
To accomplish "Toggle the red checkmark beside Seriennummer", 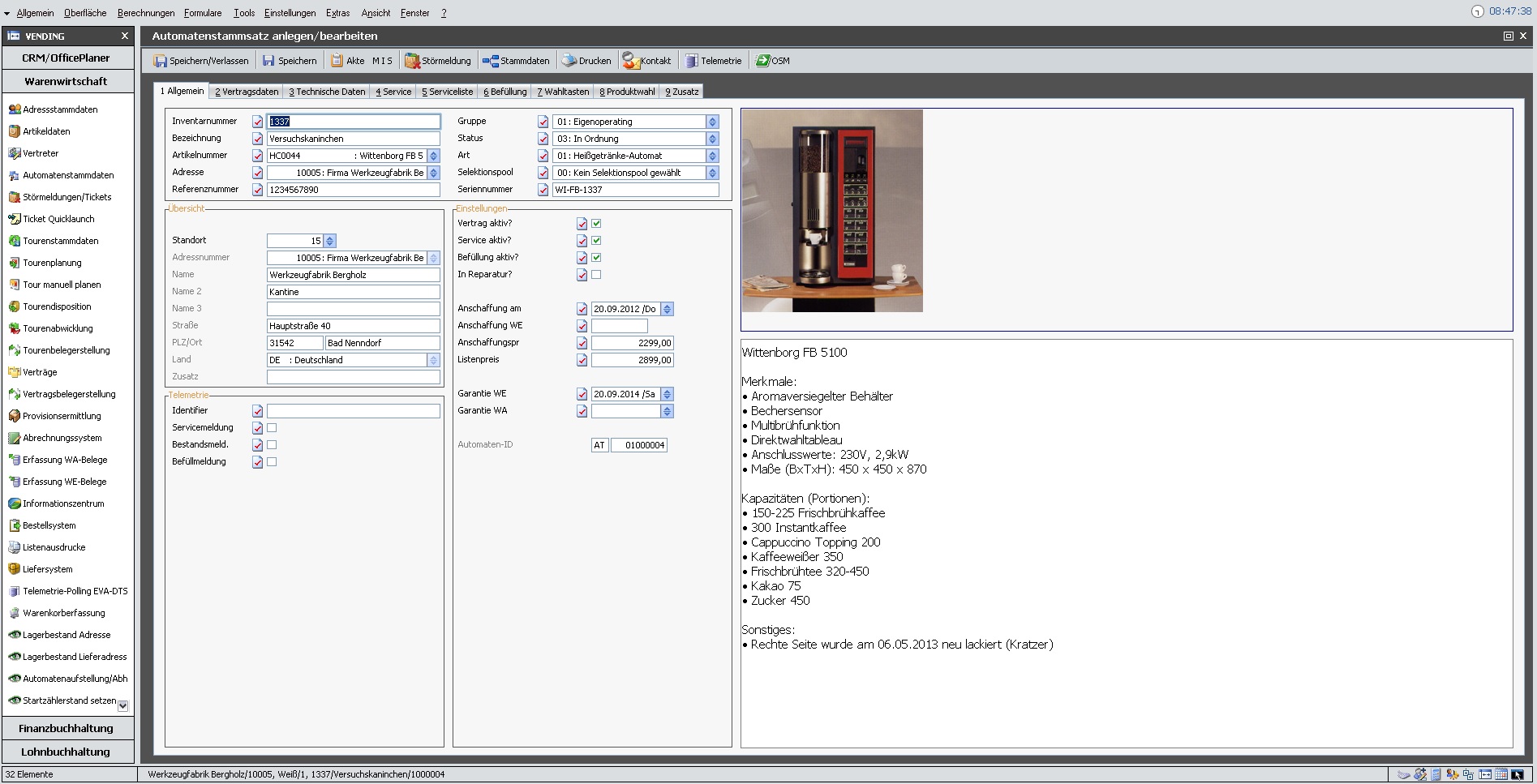I will coord(543,190).
